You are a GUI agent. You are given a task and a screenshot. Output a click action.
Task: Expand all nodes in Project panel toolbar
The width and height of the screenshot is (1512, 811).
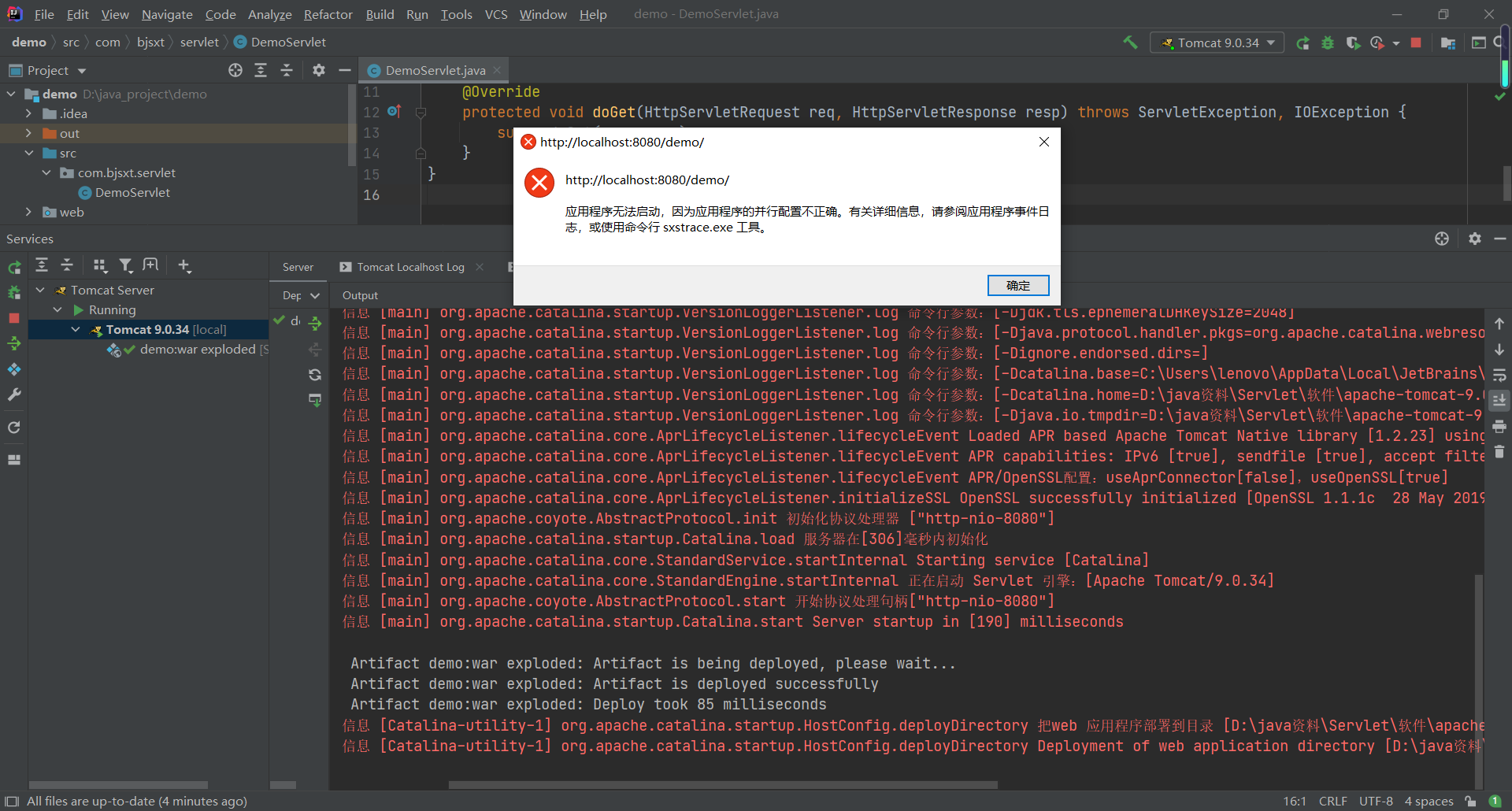(x=261, y=70)
